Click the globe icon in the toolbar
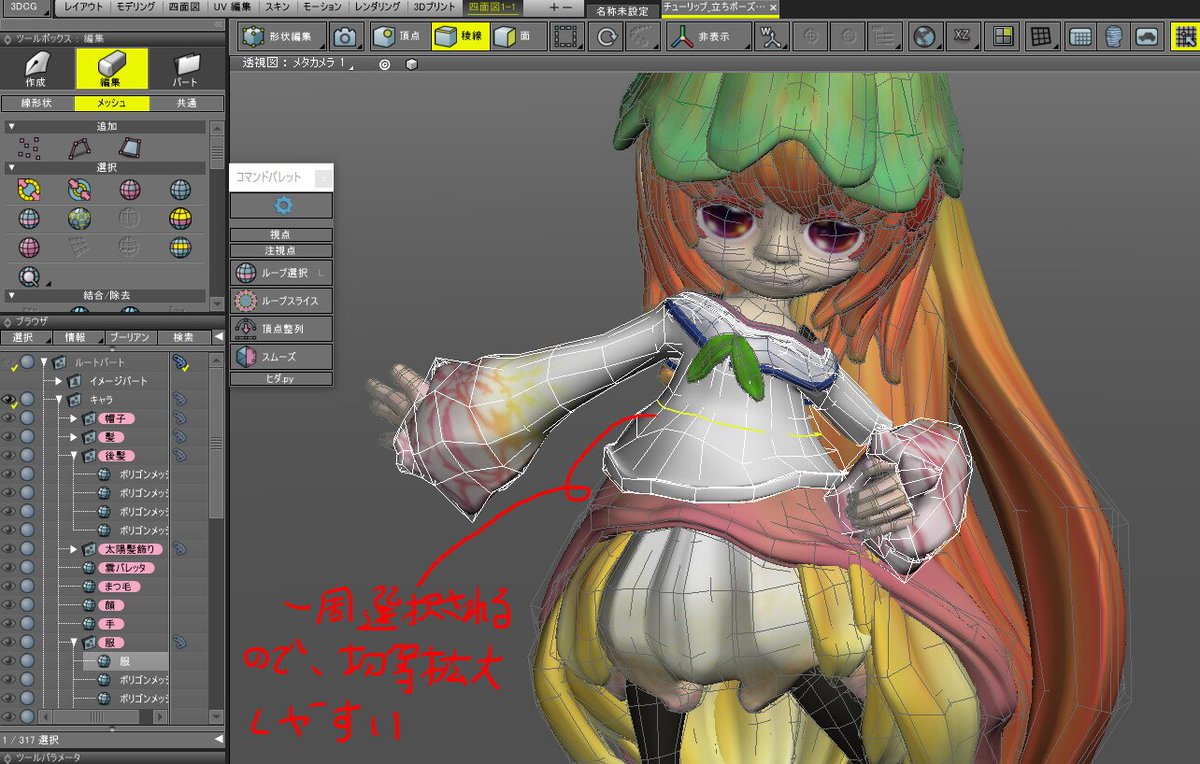 [924, 37]
